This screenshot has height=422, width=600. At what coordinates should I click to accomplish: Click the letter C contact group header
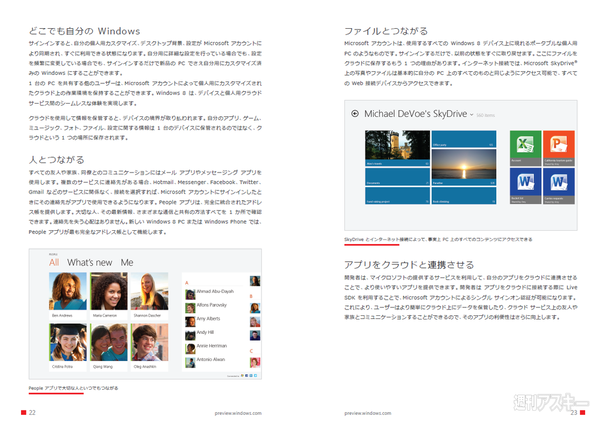coord(251,351)
